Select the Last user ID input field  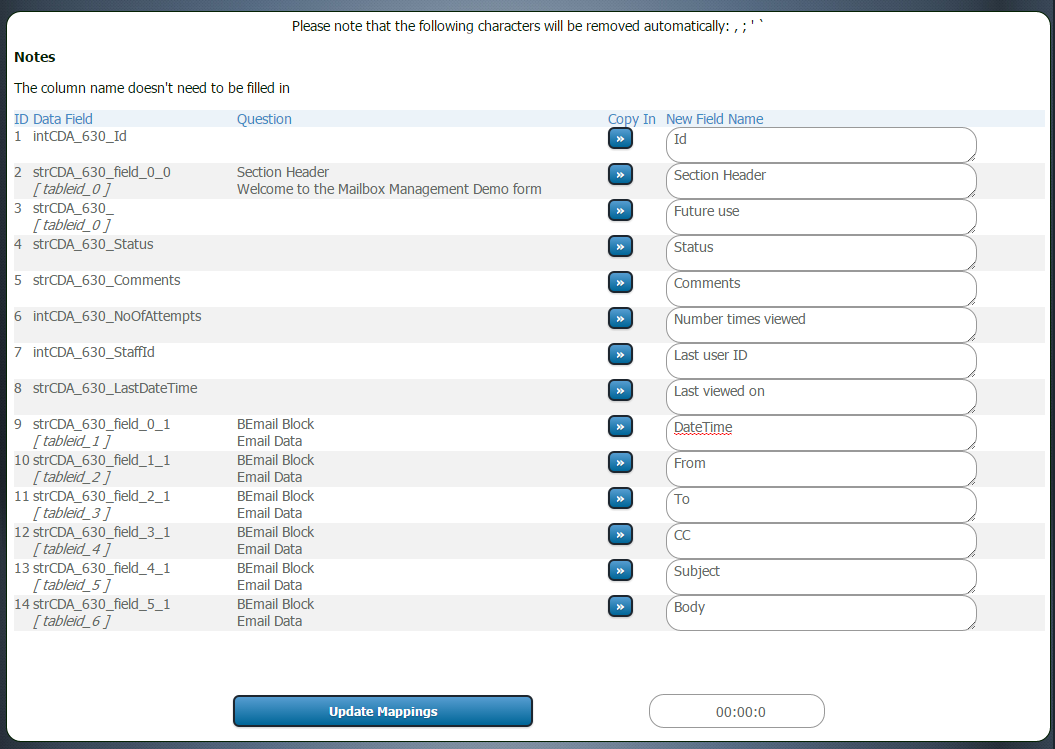coord(820,361)
